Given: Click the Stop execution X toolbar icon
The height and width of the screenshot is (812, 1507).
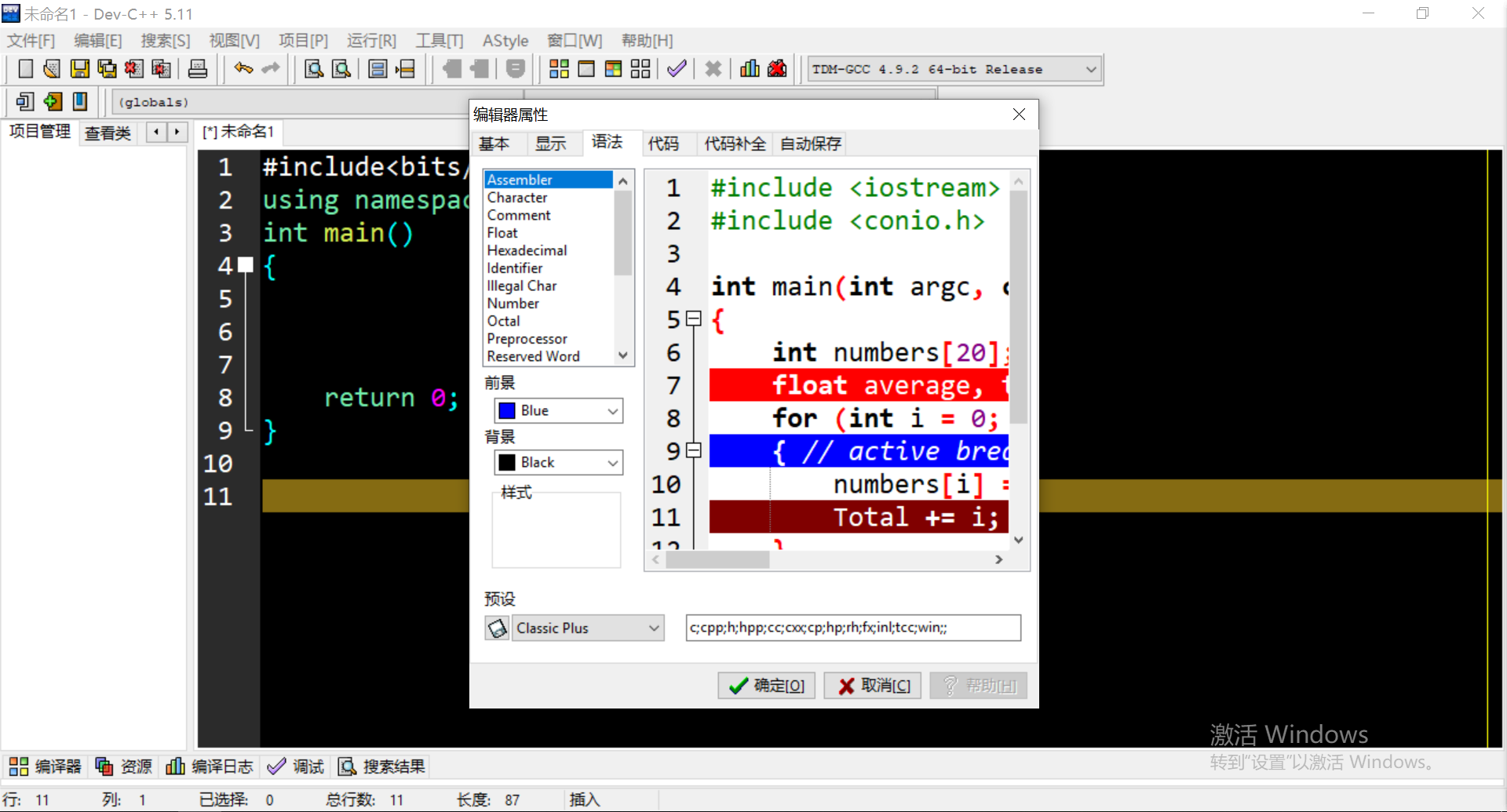Looking at the screenshot, I should coord(713,69).
